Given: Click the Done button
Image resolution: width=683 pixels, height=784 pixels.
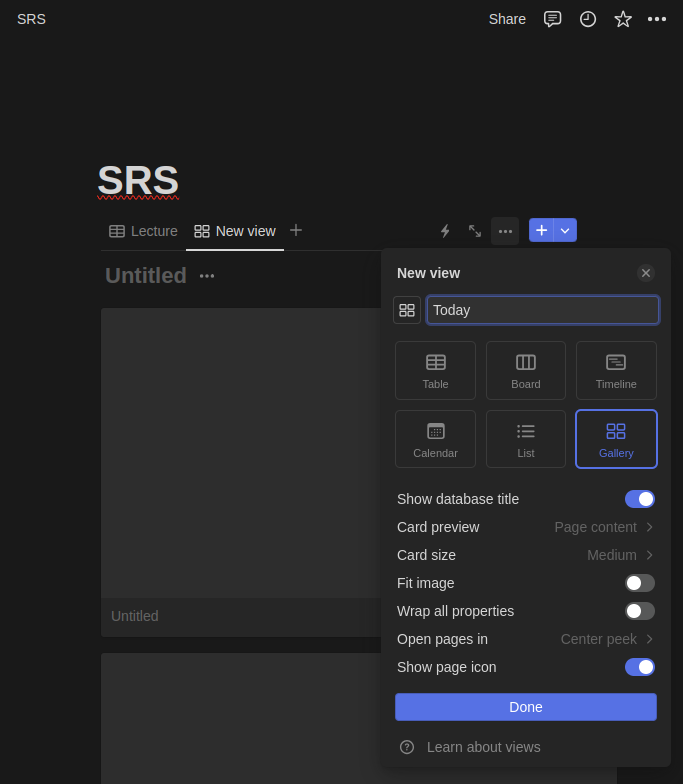Looking at the screenshot, I should tap(526, 707).
